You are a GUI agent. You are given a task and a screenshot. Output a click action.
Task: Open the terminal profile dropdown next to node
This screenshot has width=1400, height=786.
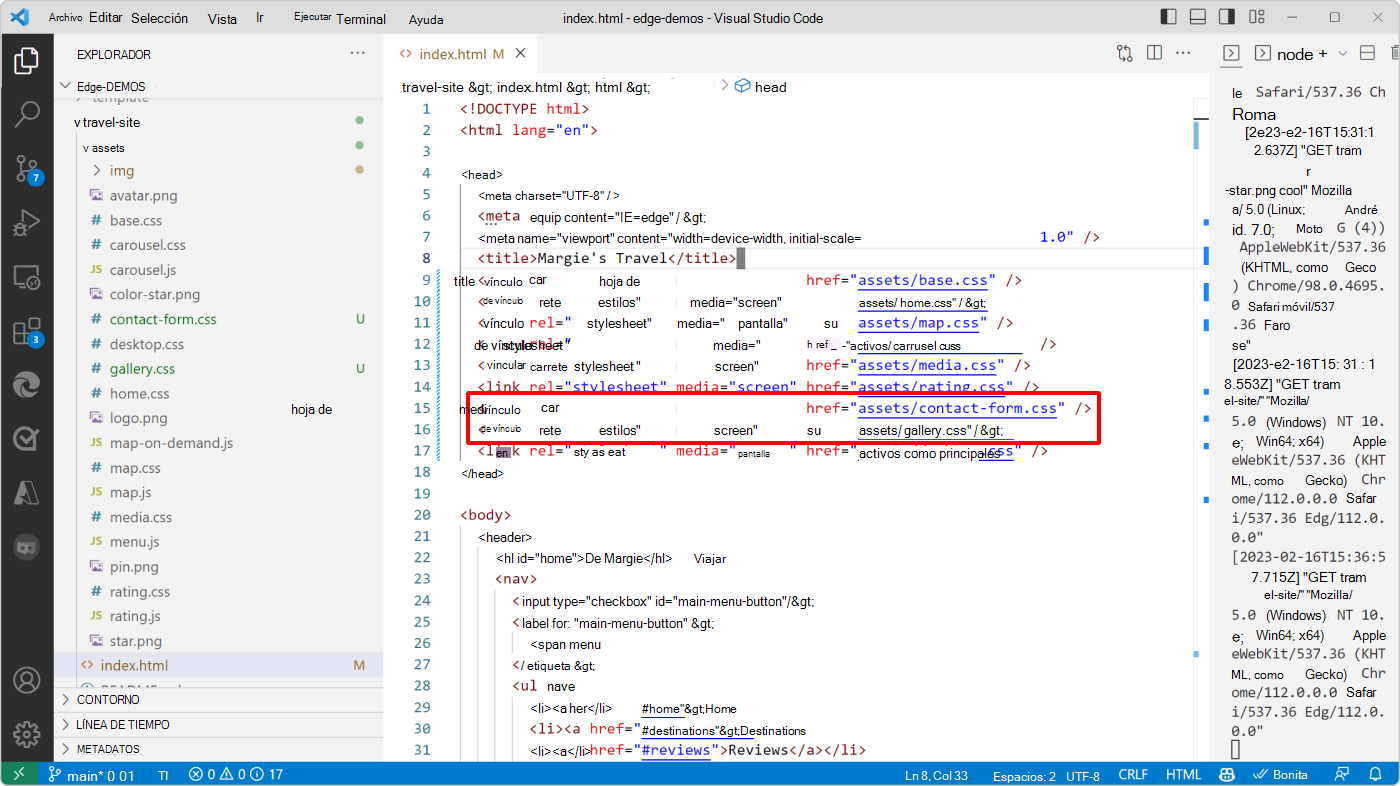click(1342, 52)
